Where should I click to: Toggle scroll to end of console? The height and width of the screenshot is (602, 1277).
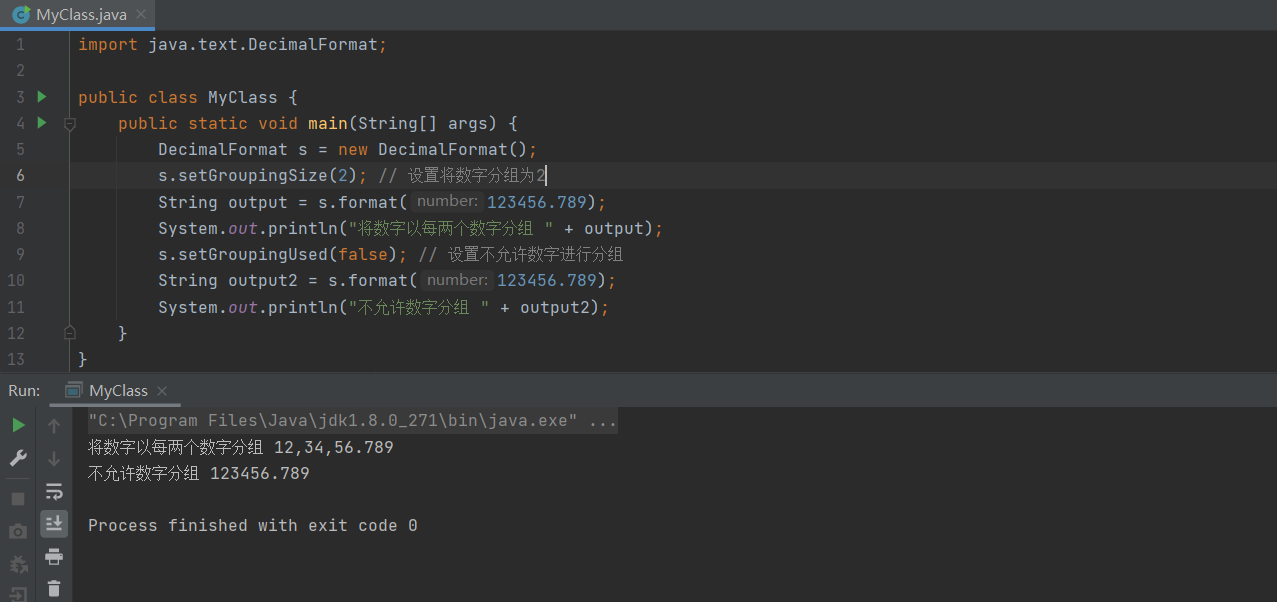(54, 523)
